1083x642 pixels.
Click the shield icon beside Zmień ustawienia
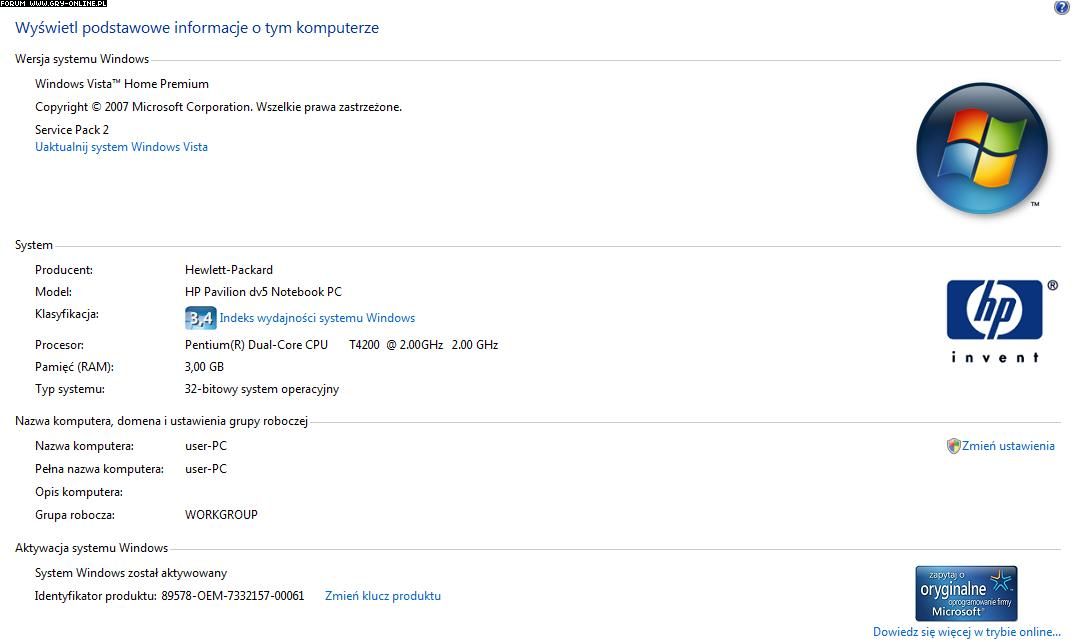click(x=953, y=446)
